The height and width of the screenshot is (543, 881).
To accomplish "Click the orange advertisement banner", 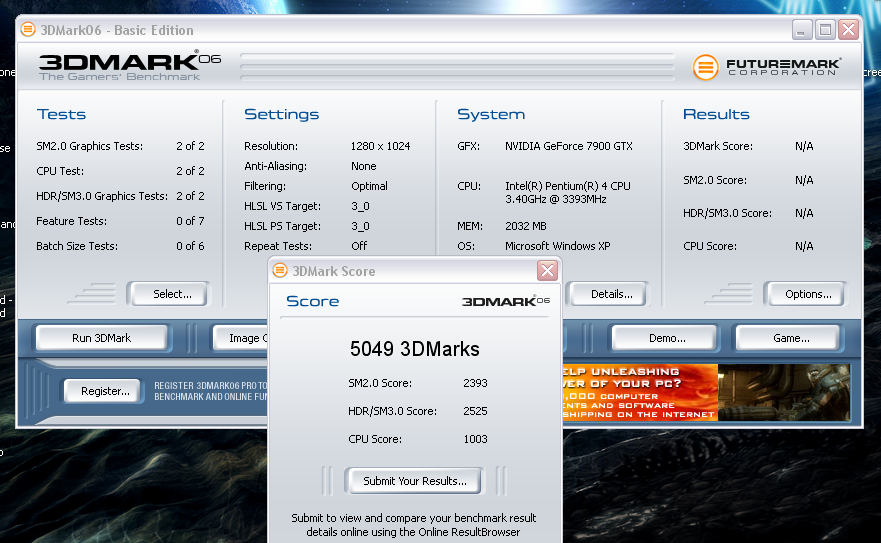I will (706, 392).
